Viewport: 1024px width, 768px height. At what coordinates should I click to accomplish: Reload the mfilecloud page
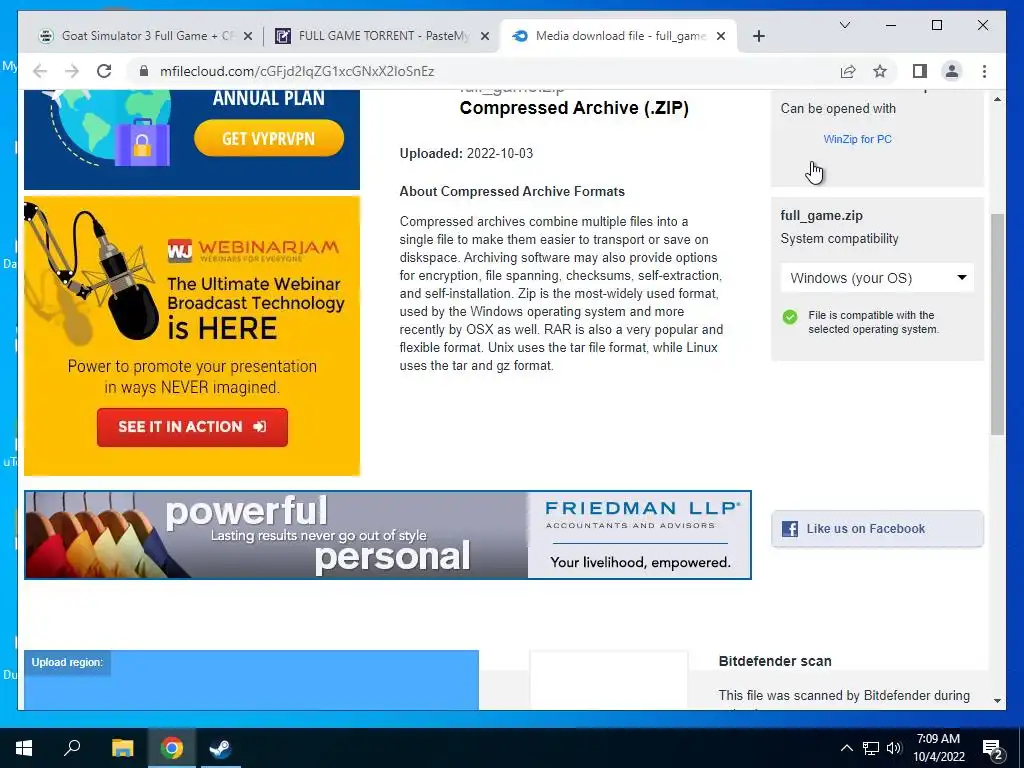point(104,71)
